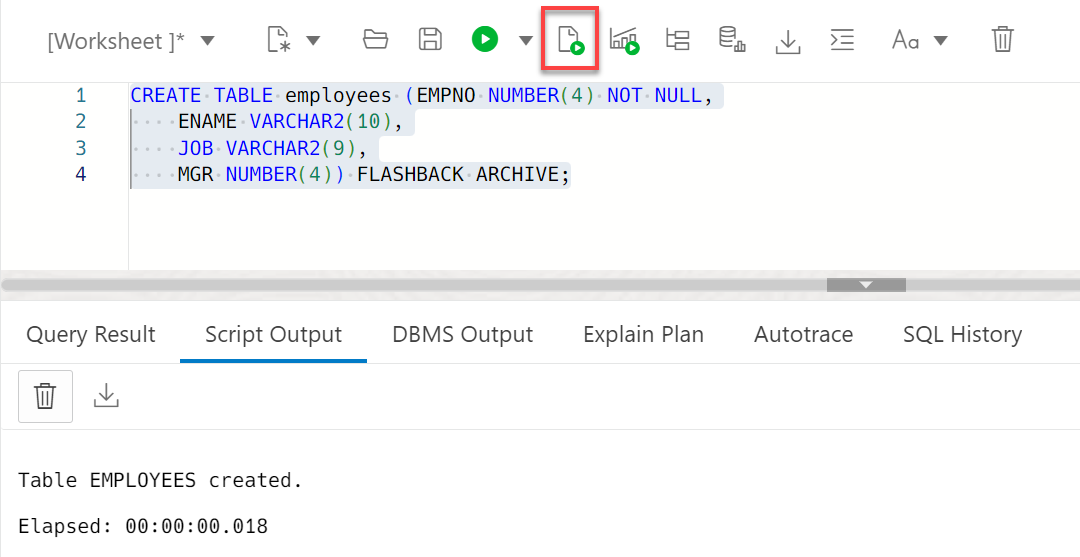The image size is (1080, 557).
Task: Download the script output results
Action: 106,396
